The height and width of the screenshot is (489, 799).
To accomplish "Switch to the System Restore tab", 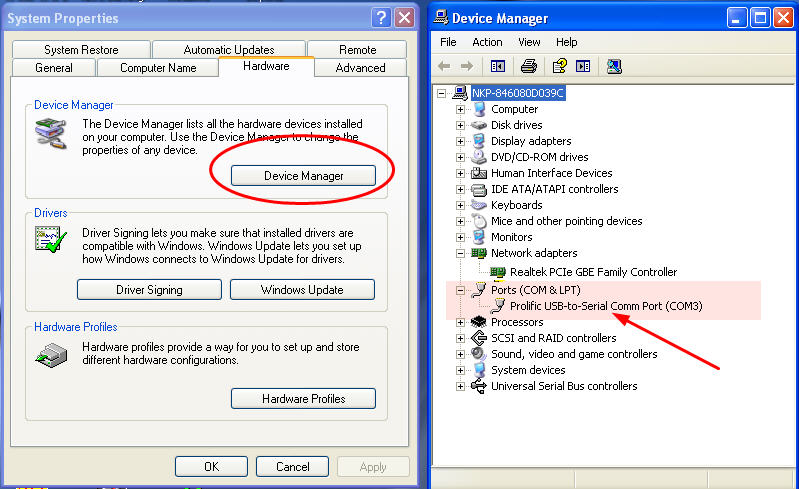I will 81,49.
